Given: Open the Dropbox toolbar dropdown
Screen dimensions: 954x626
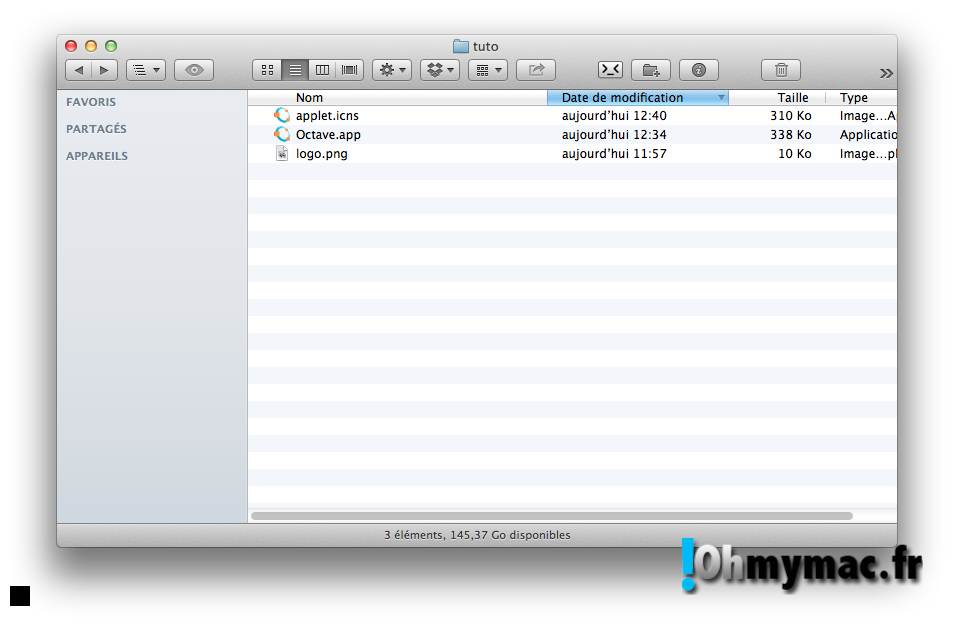Looking at the screenshot, I should 439,70.
